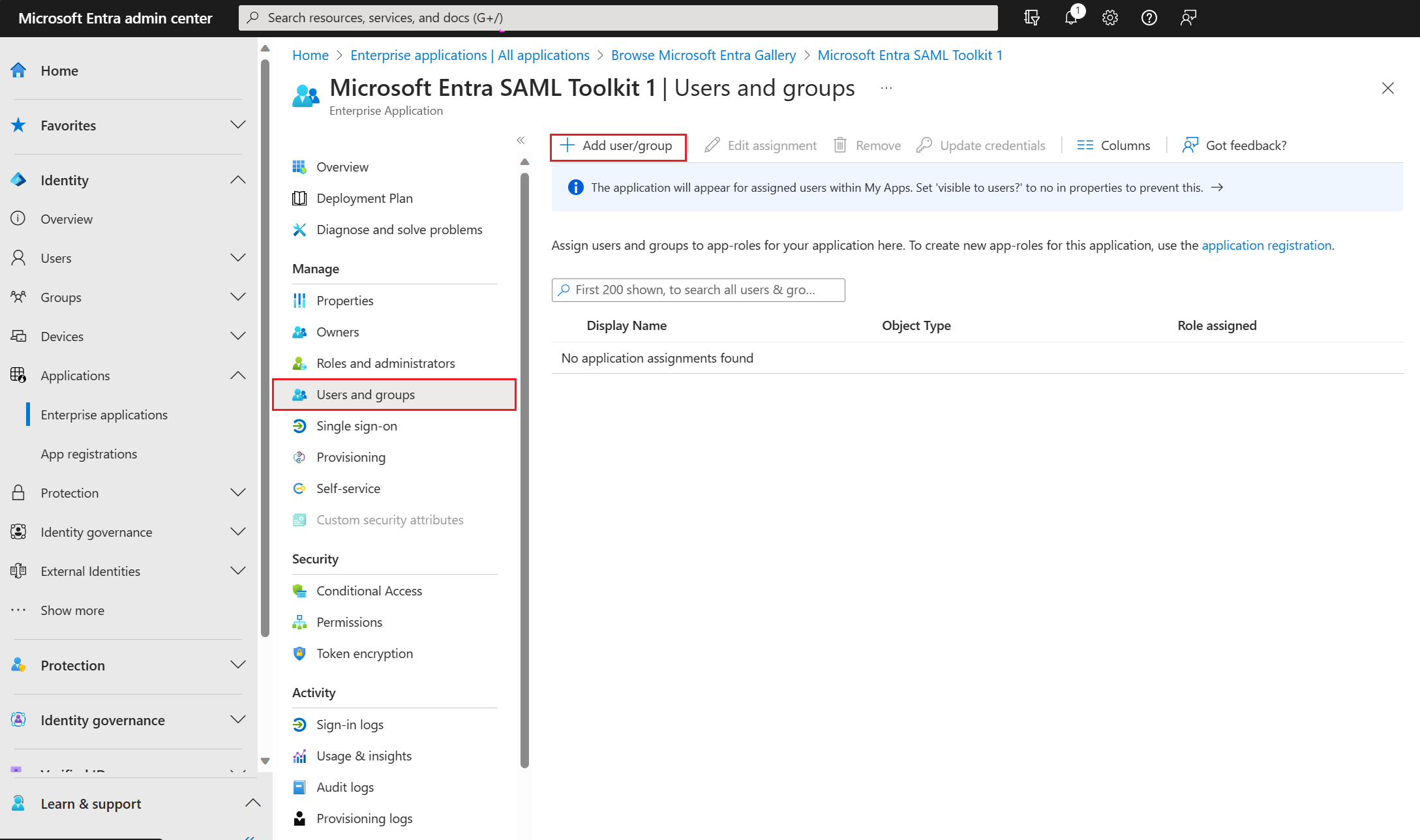Click the Add user/group button

[615, 144]
